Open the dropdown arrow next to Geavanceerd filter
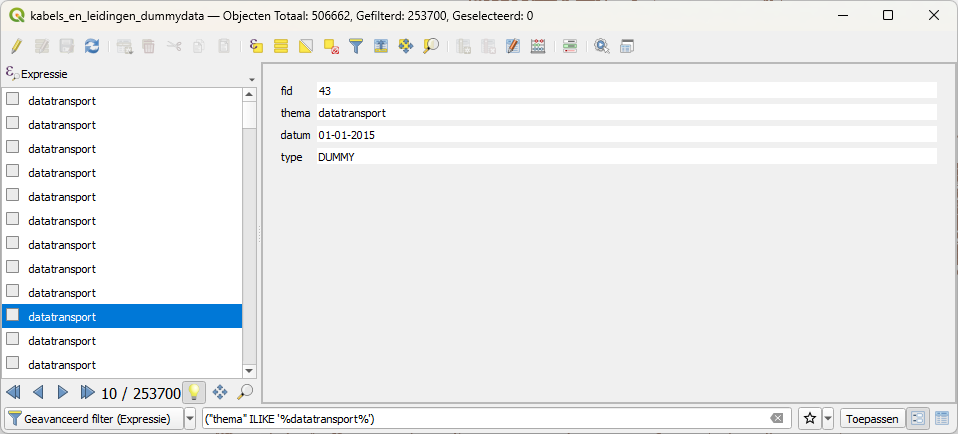The width and height of the screenshot is (958, 434). point(189,419)
